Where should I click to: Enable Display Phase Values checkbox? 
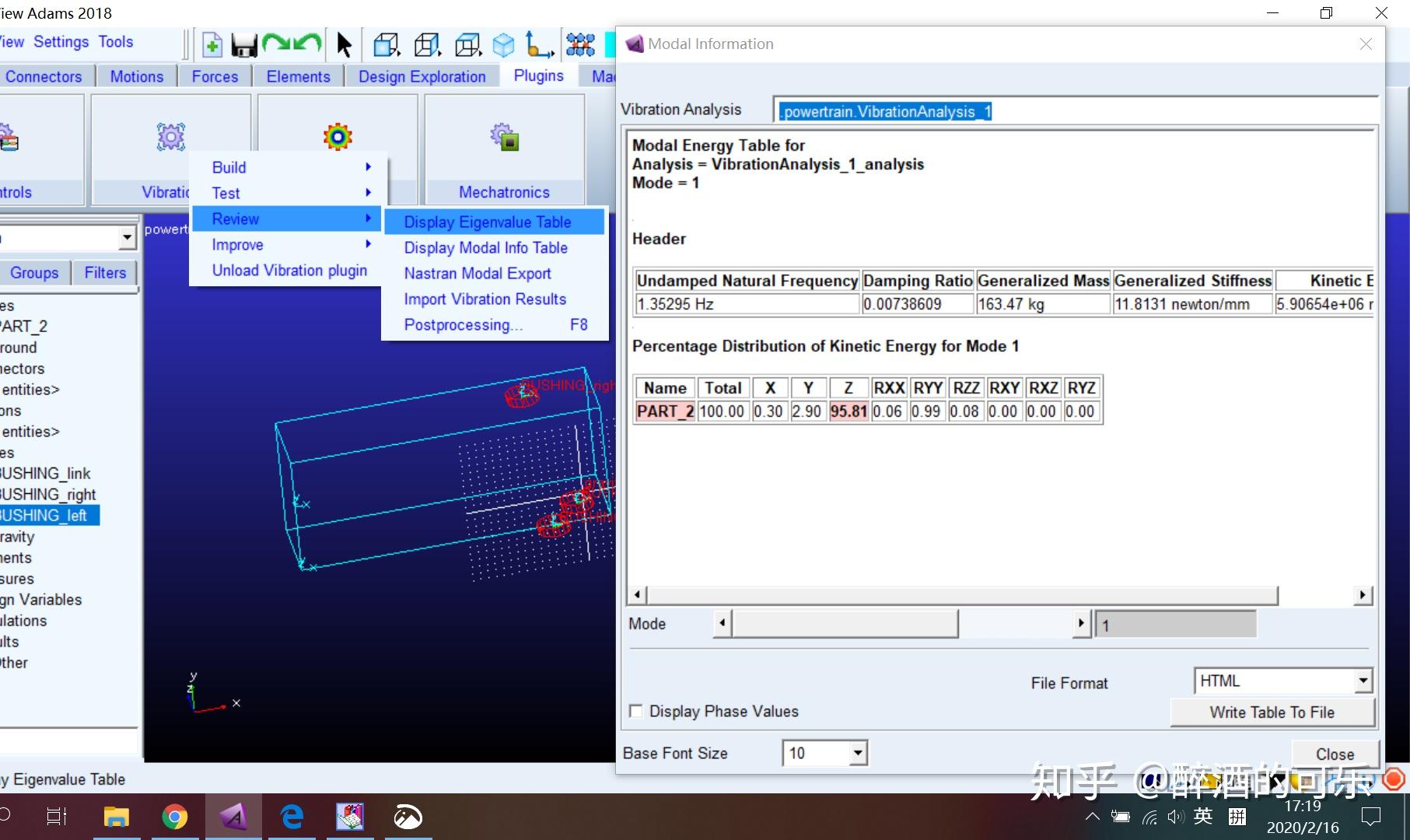click(x=636, y=711)
